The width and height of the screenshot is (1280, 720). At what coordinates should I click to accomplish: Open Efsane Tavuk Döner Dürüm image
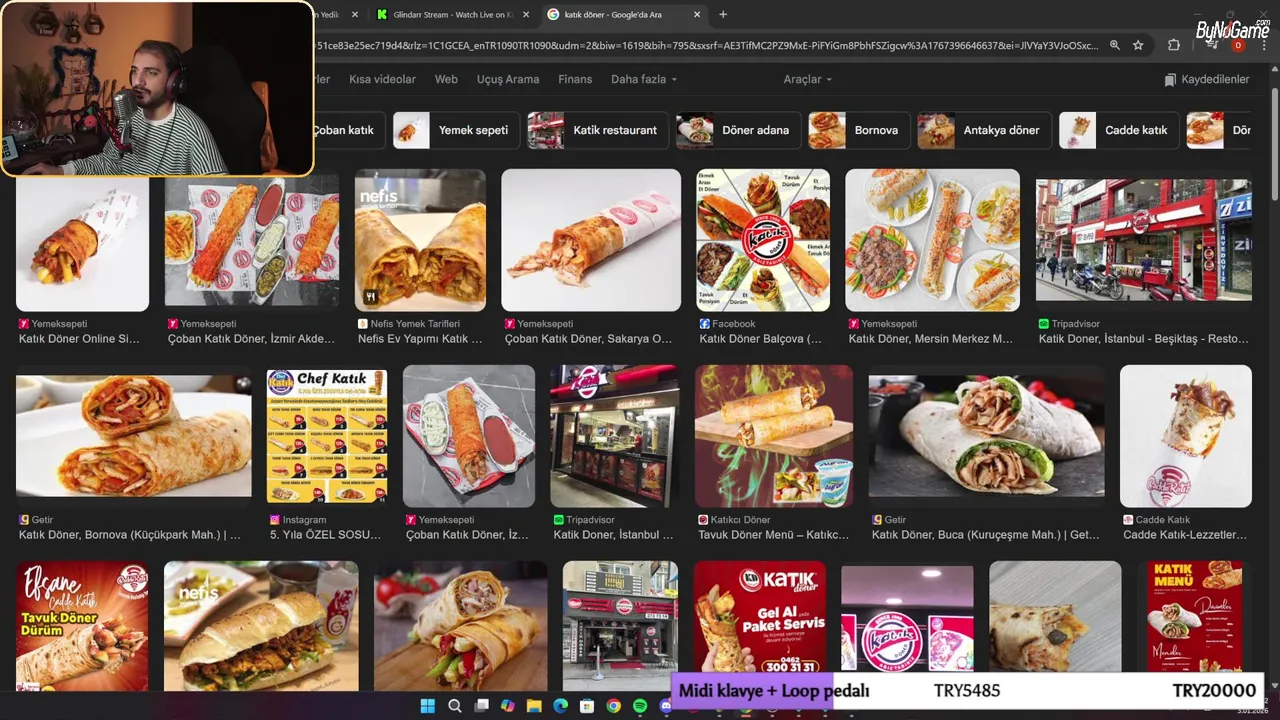tap(82, 626)
